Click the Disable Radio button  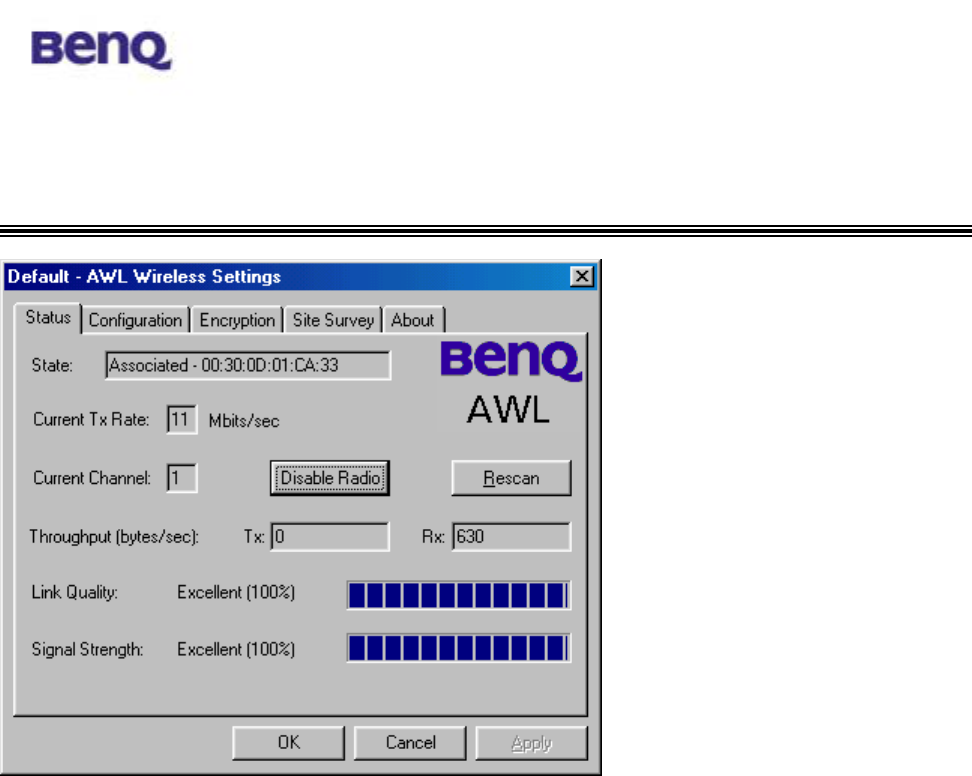pyautogui.click(x=330, y=478)
